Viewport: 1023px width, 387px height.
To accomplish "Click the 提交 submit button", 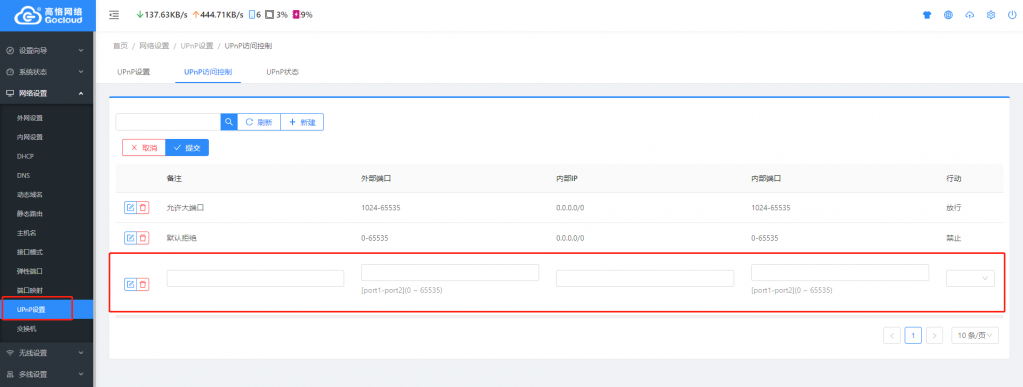I will (x=187, y=148).
